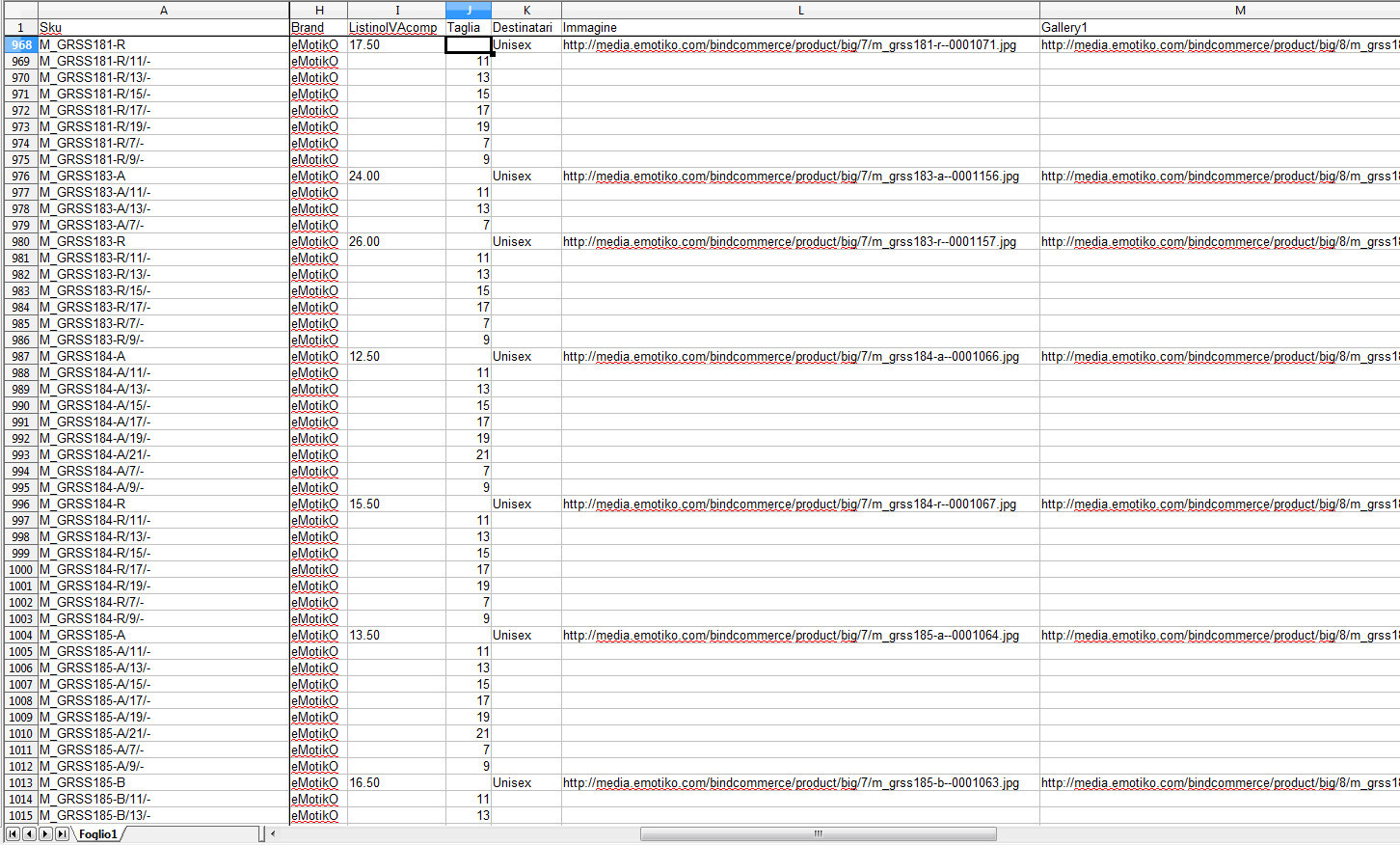Open image link for m_grss185-b--0001063.jpg
1400x845 pixels.
click(791, 783)
